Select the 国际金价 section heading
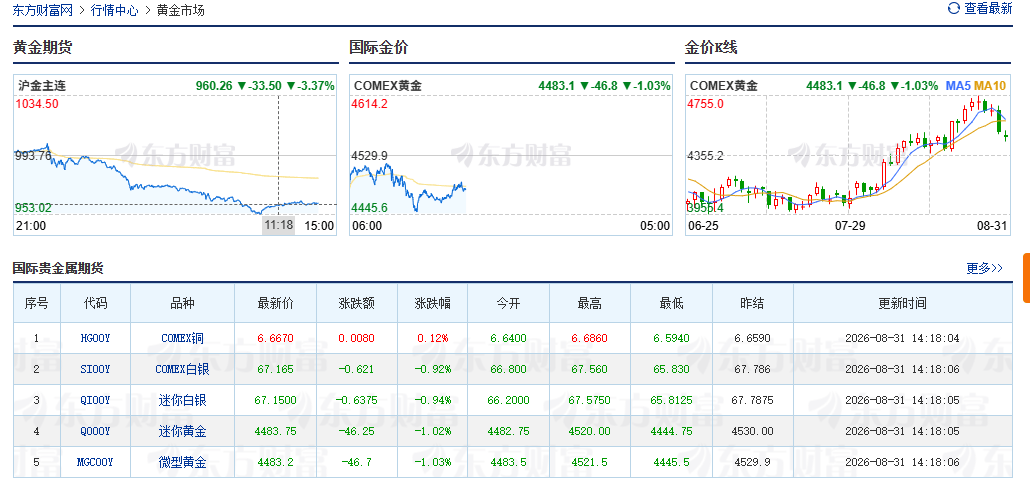The height and width of the screenshot is (481, 1030). coord(378,47)
